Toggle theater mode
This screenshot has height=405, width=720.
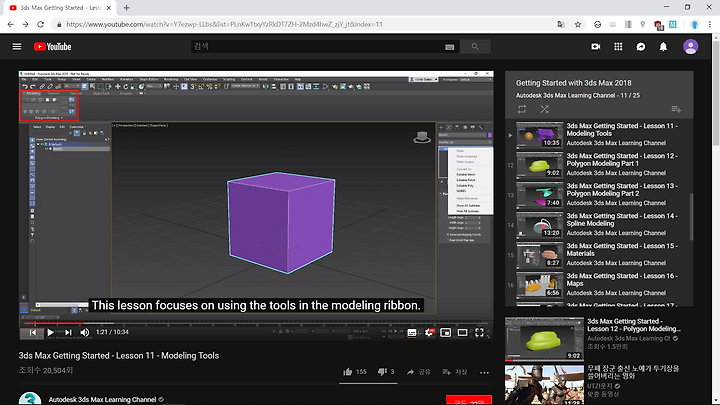coord(462,332)
